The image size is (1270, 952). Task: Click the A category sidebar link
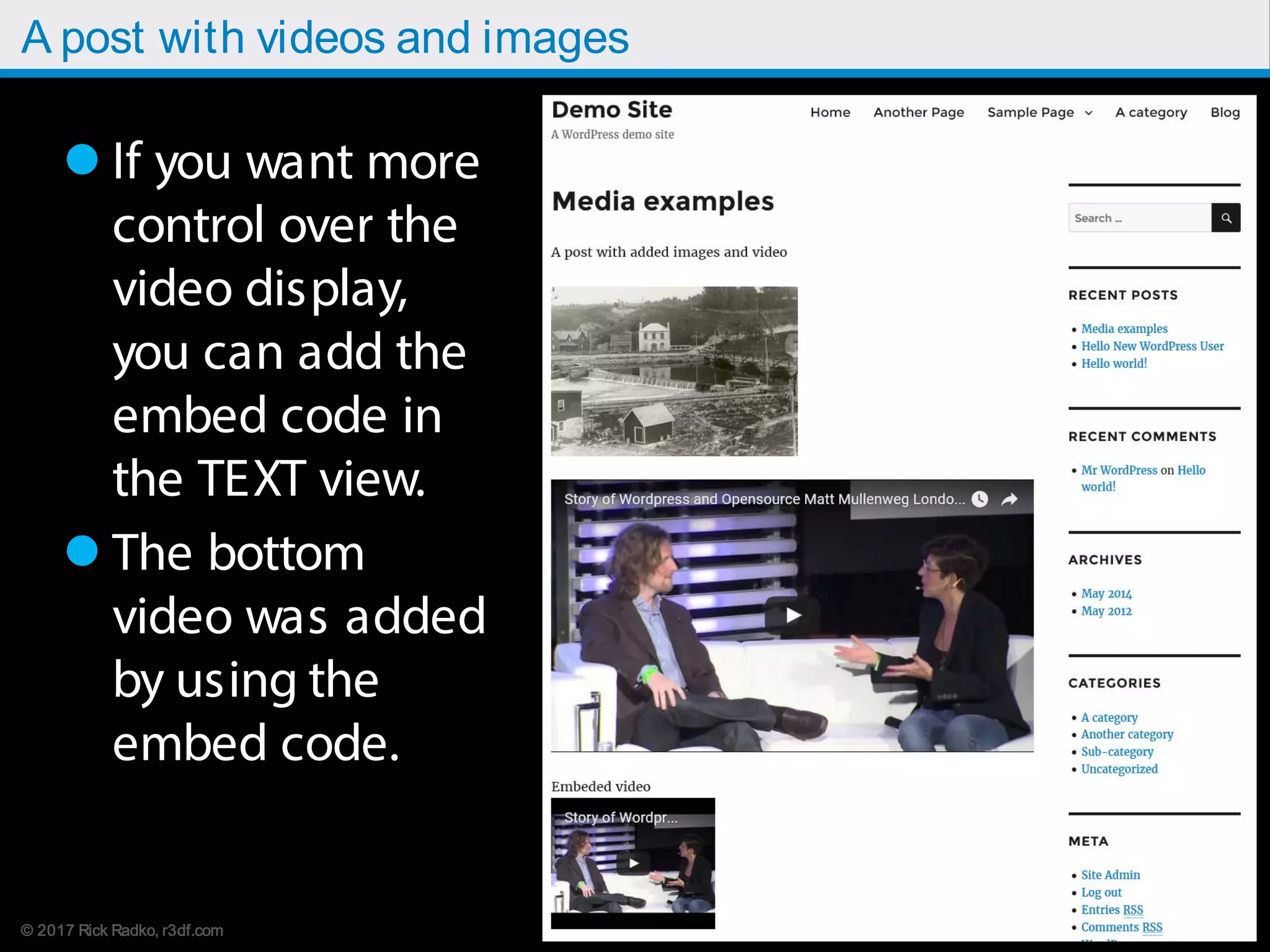pyautogui.click(x=1109, y=718)
